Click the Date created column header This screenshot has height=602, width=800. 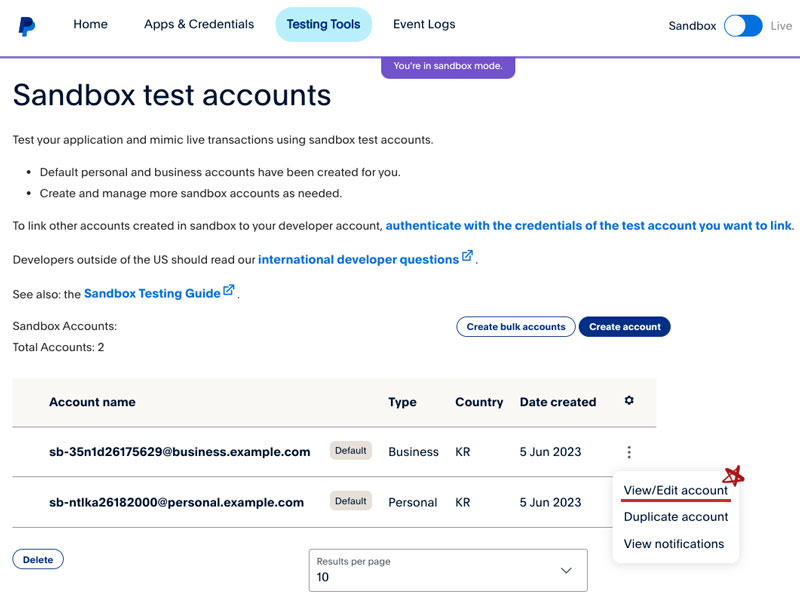(x=558, y=402)
